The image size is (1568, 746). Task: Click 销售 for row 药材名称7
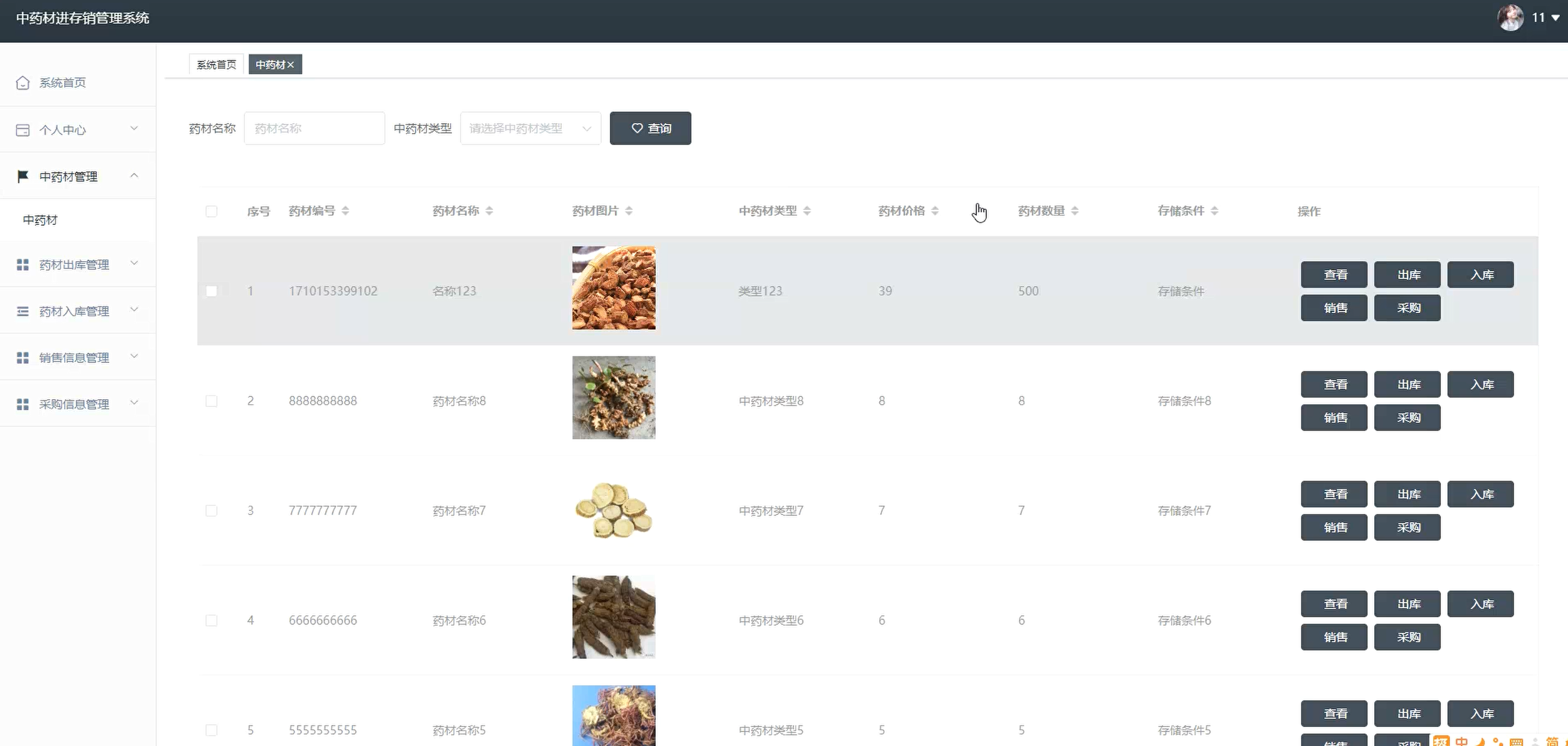(x=1334, y=528)
